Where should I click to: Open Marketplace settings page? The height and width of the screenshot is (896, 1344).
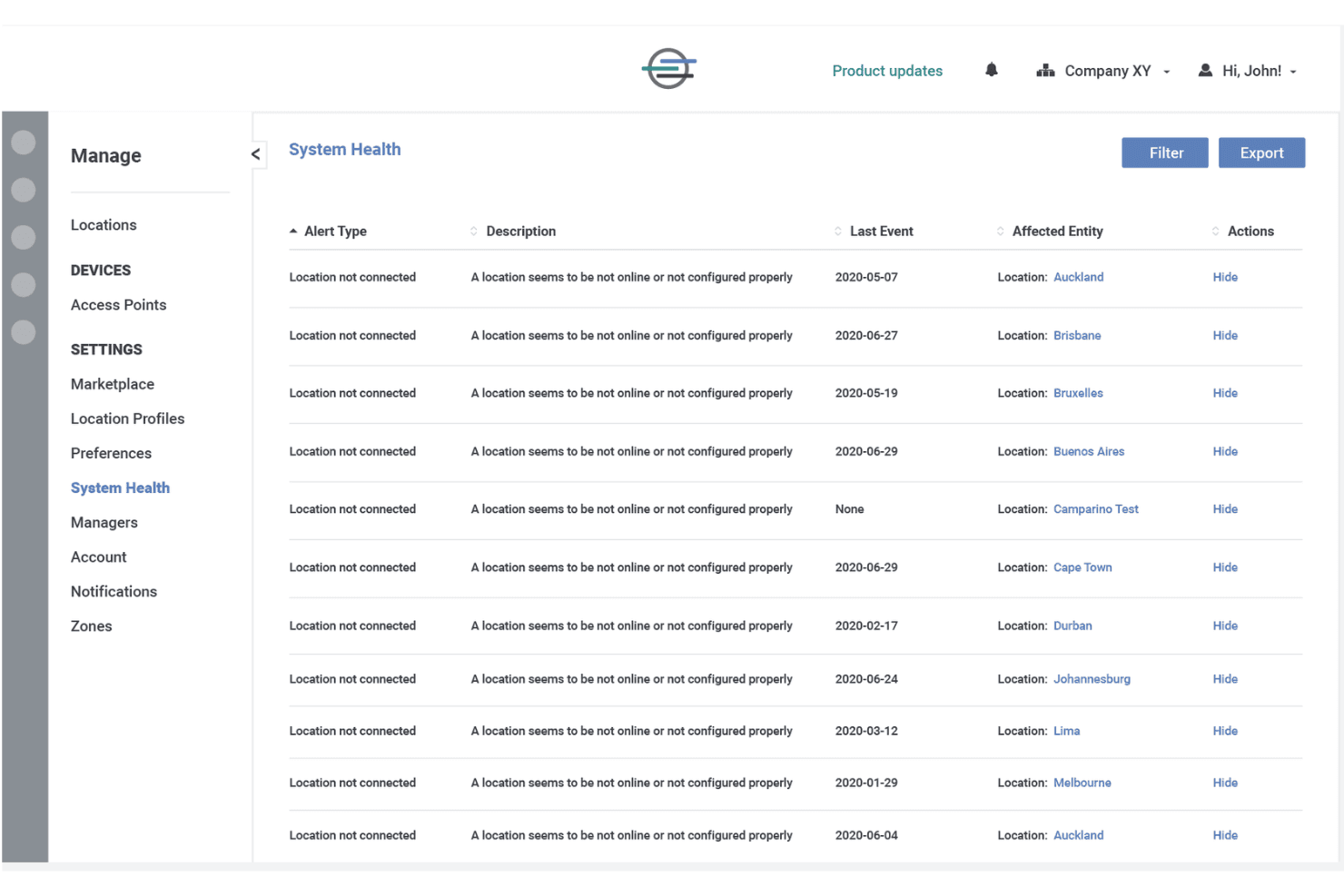[113, 384]
